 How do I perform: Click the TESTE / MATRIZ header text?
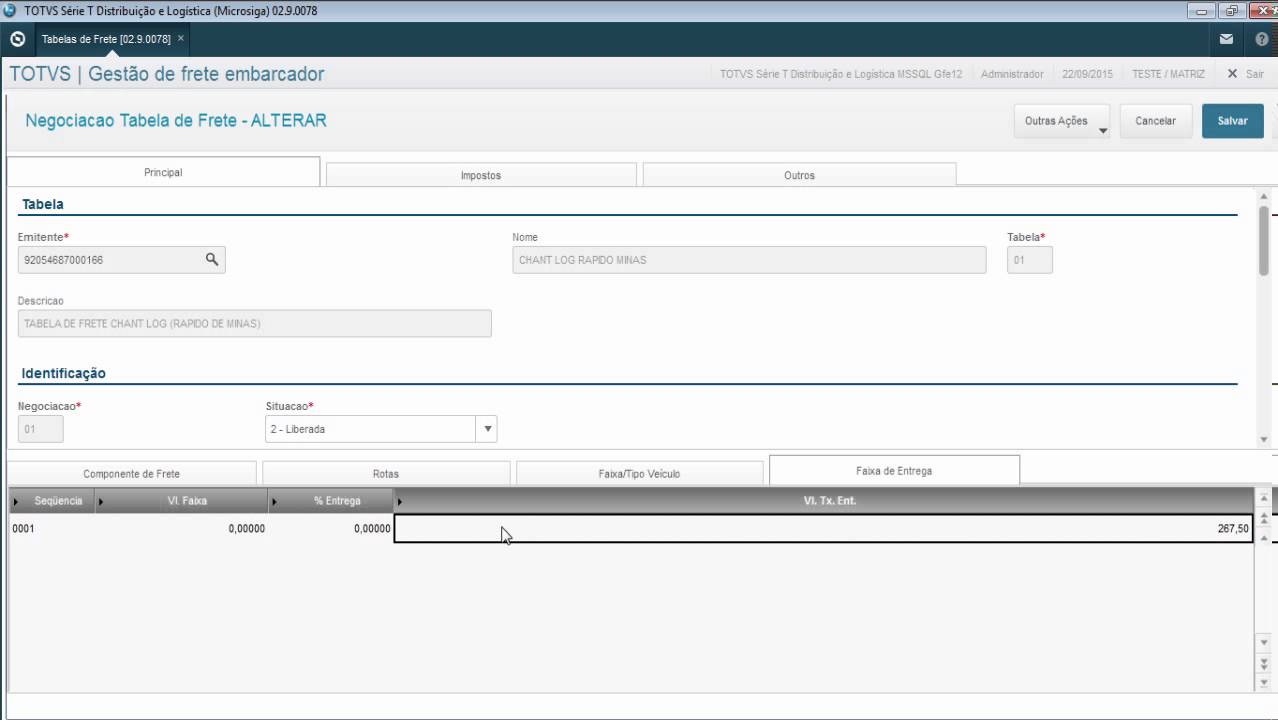(1168, 74)
